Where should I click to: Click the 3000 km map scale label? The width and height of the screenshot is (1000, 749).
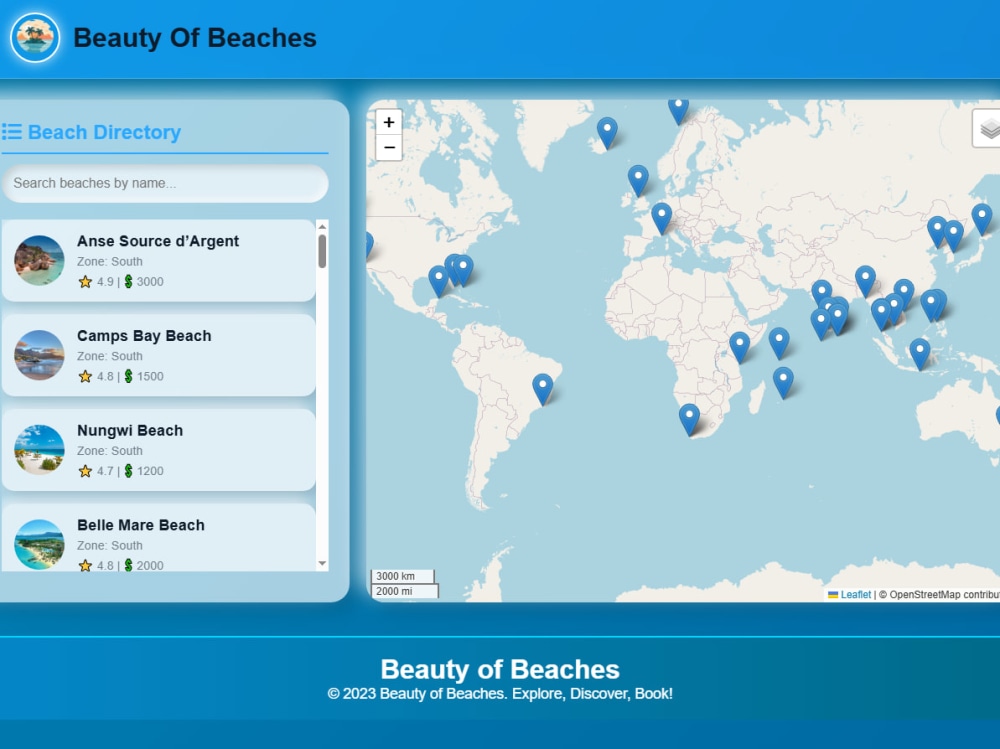(x=402, y=576)
